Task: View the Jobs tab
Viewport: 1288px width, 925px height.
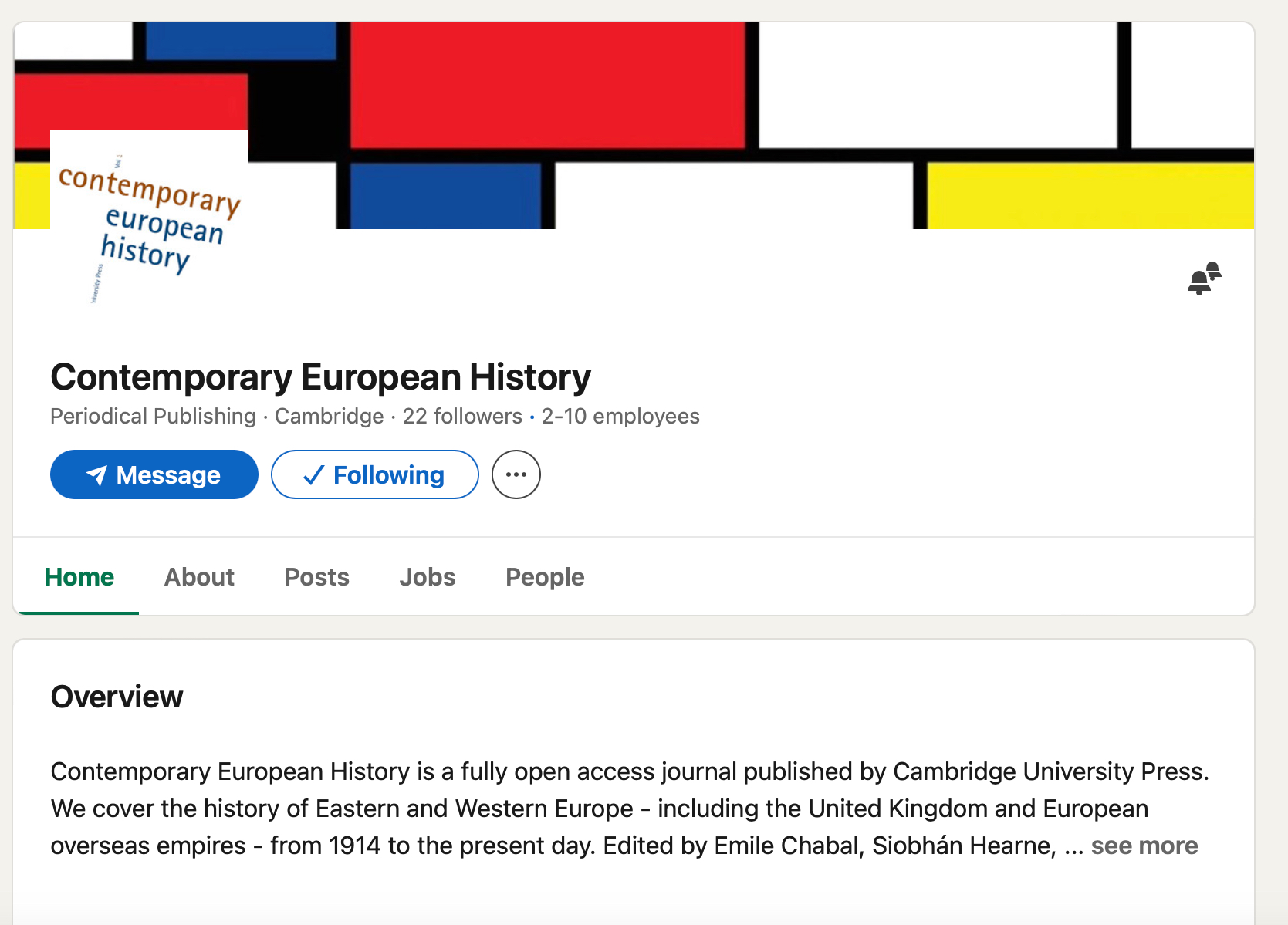Action: 428,577
